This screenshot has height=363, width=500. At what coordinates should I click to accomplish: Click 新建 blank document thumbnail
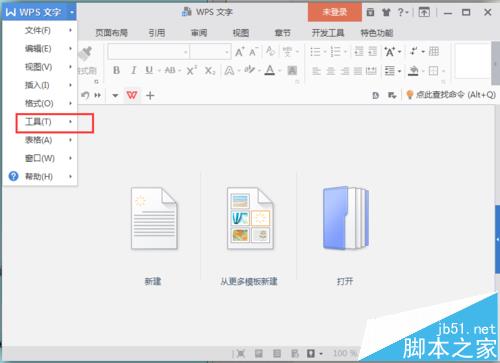pyautogui.click(x=154, y=218)
